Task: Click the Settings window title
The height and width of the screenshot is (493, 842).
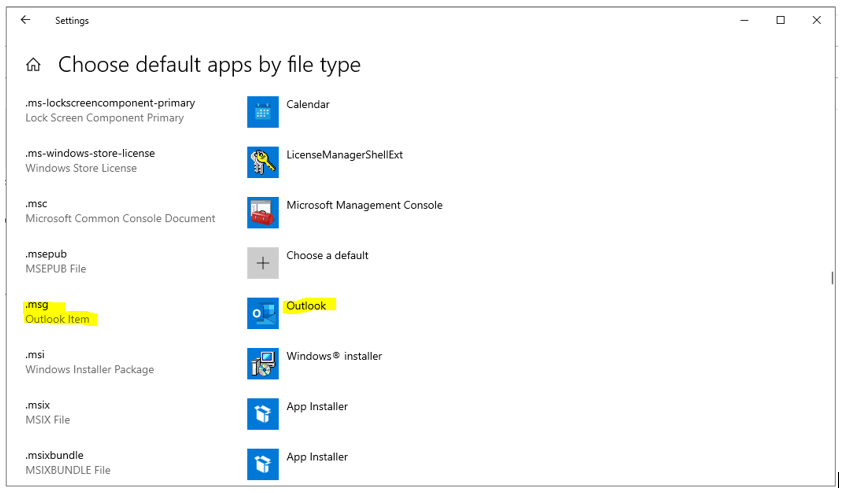Action: pyautogui.click(x=72, y=20)
